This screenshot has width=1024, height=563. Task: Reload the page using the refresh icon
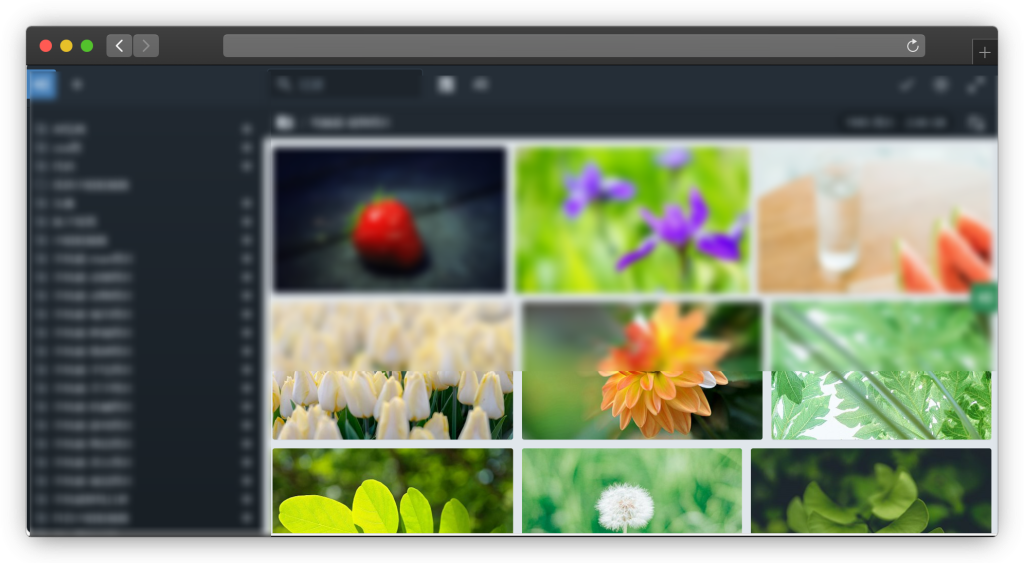tap(912, 46)
